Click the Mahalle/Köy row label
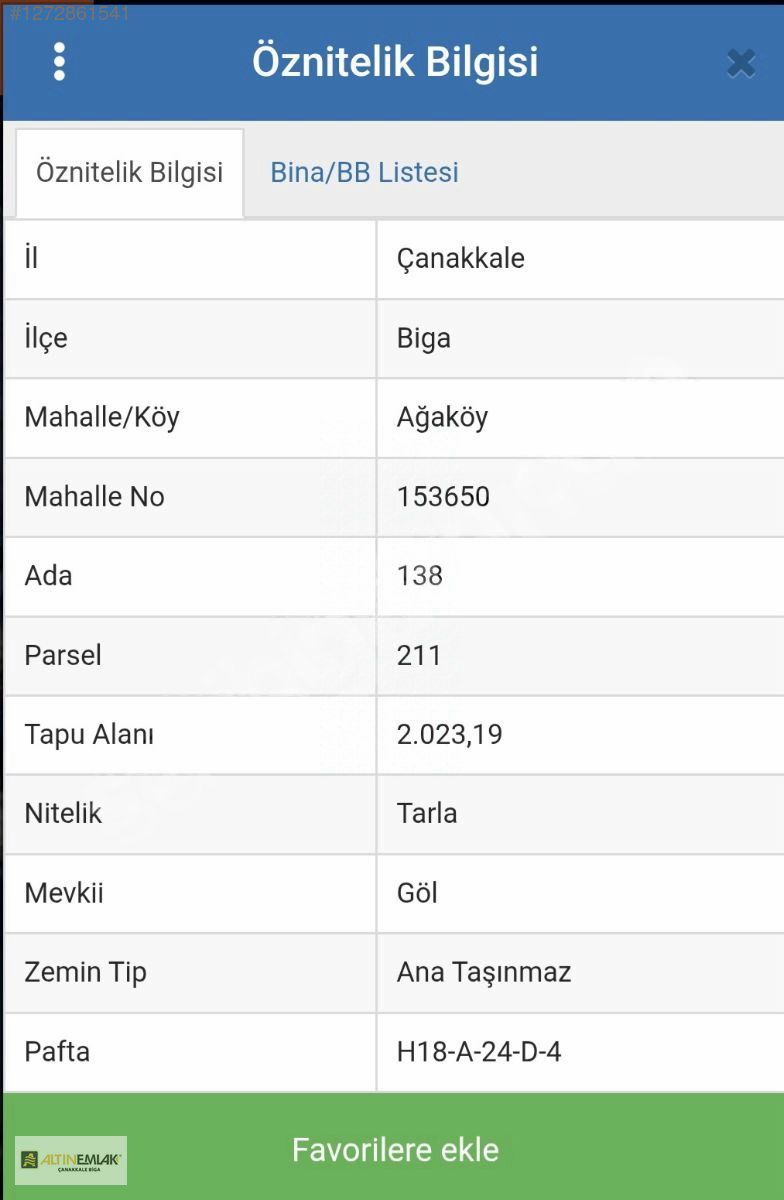The image size is (784, 1200). (102, 417)
